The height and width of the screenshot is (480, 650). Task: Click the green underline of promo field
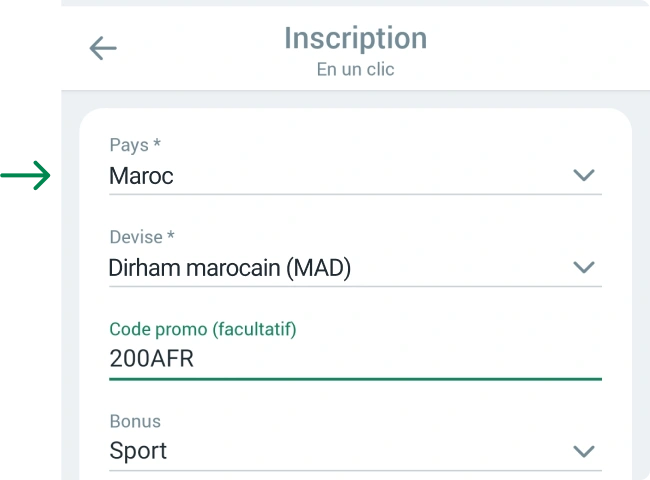tap(355, 379)
